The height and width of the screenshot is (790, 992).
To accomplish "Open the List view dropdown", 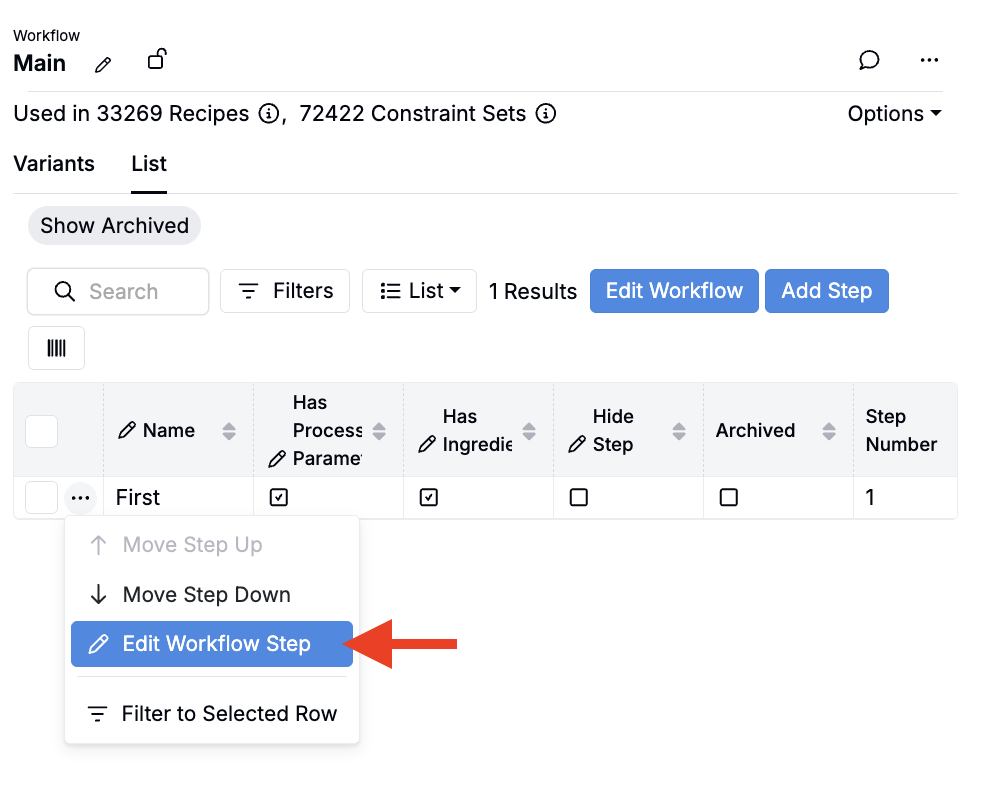I will pos(419,291).
